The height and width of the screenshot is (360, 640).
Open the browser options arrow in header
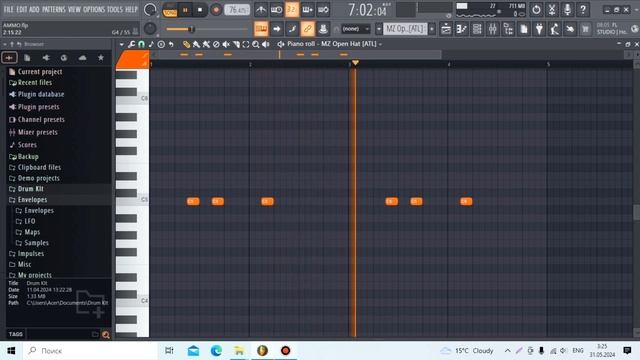(4, 44)
